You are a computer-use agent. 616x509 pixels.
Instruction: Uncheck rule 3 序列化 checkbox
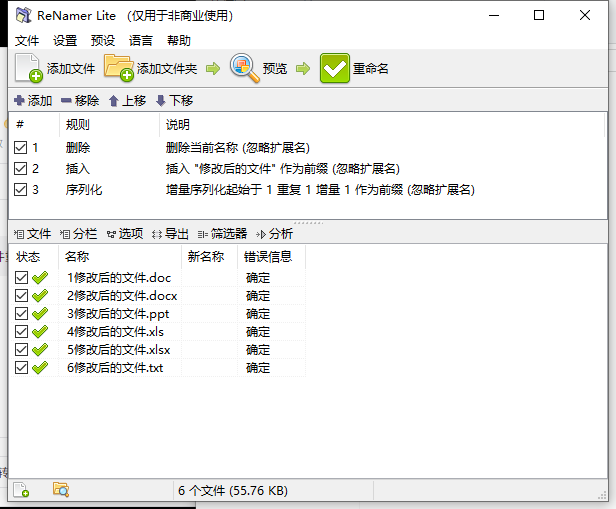[x=20, y=190]
